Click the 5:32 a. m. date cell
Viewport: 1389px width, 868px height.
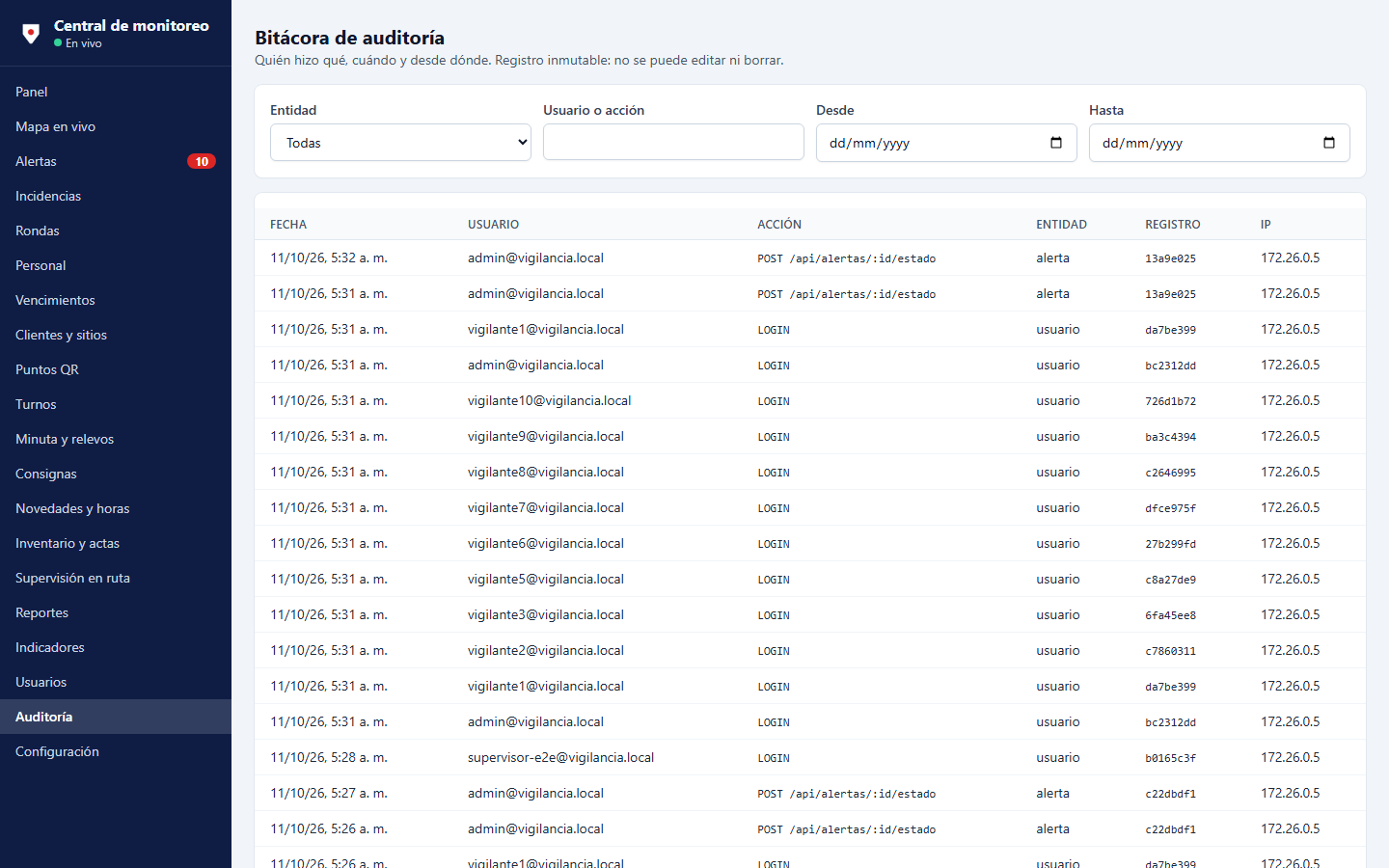pyautogui.click(x=329, y=258)
